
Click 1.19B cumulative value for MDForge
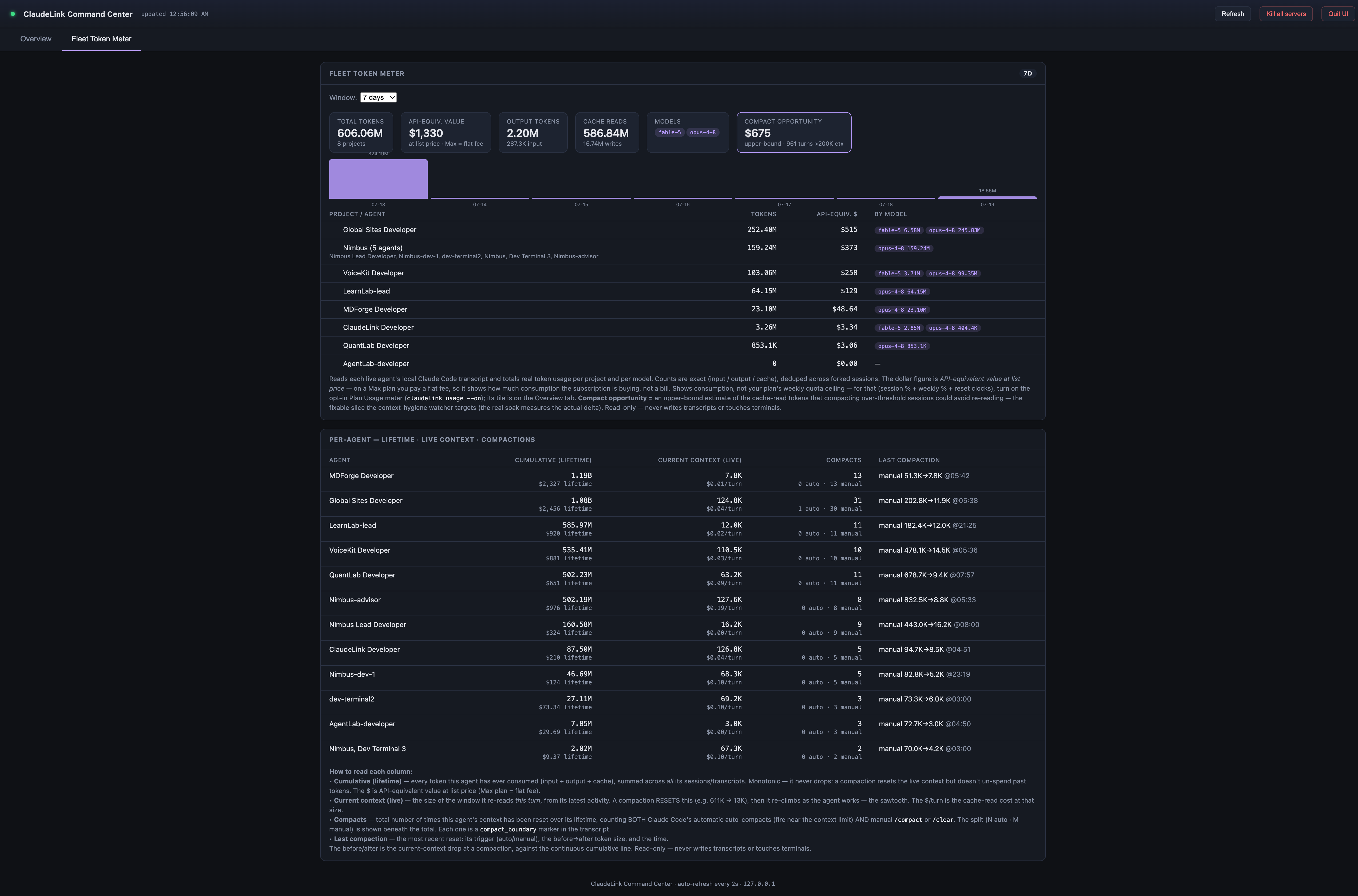[581, 476]
